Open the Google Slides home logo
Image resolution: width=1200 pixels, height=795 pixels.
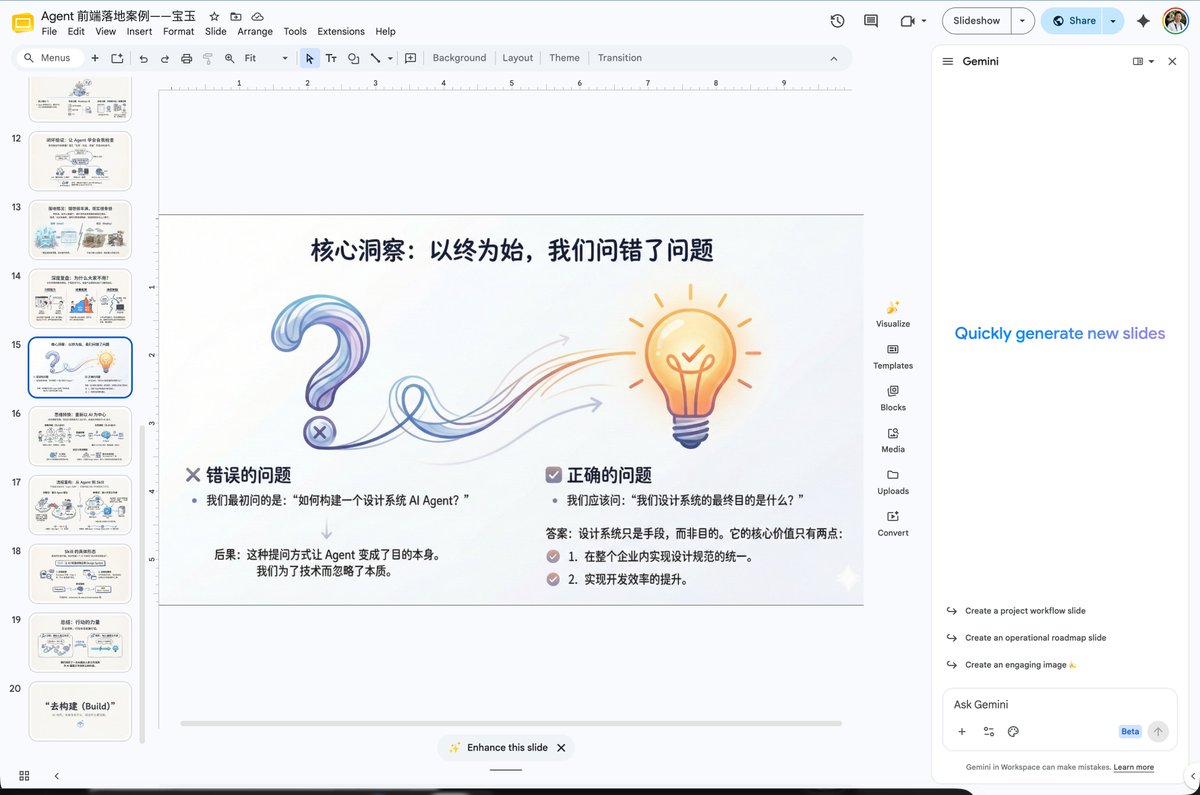[23, 23]
